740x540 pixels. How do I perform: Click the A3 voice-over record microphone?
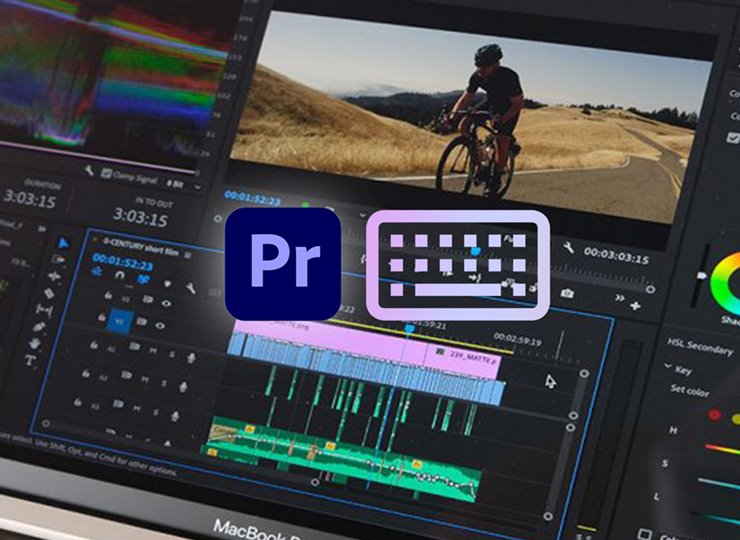[x=175, y=416]
